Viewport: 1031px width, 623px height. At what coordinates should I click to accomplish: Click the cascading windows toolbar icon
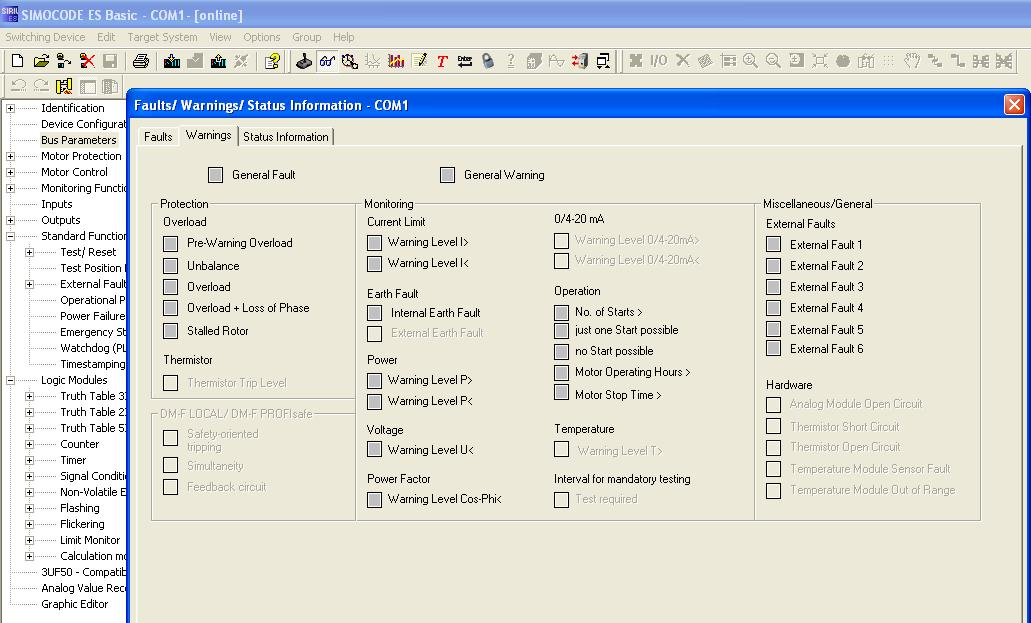coord(602,61)
